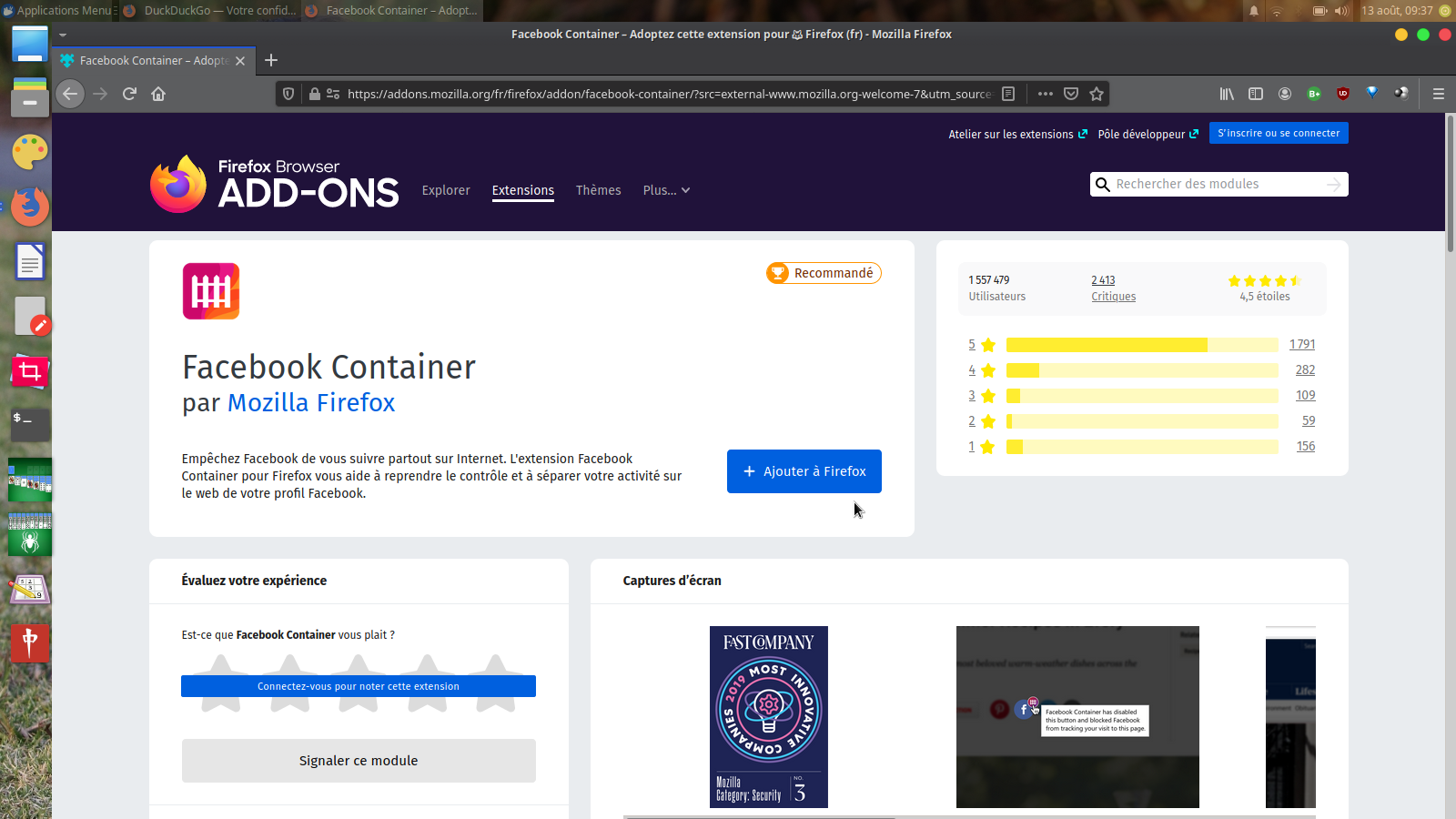This screenshot has height=819, width=1456.
Task: Open the screenshot crop tool in dock
Action: pos(30,370)
